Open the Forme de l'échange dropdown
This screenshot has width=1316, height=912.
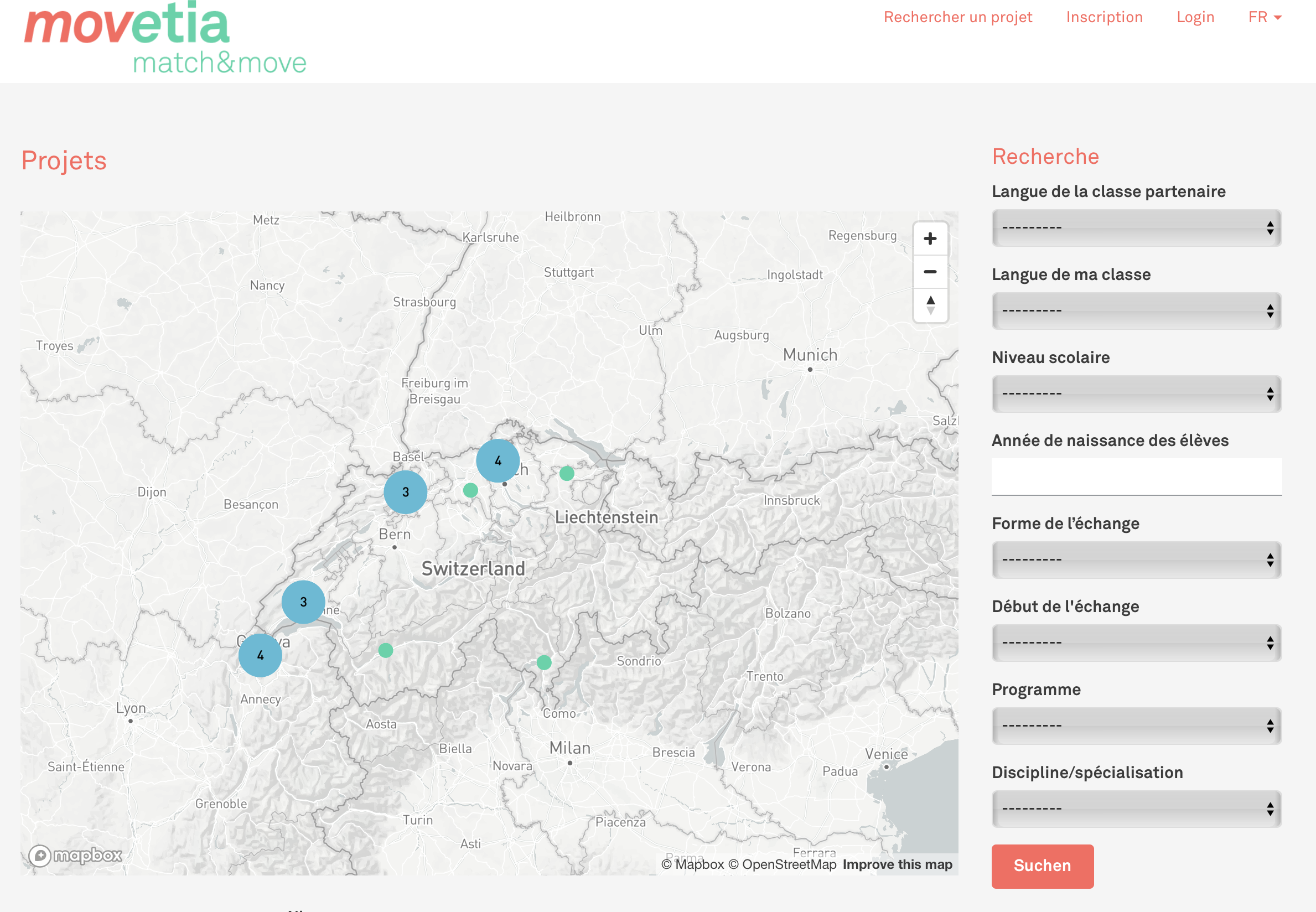tap(1136, 560)
